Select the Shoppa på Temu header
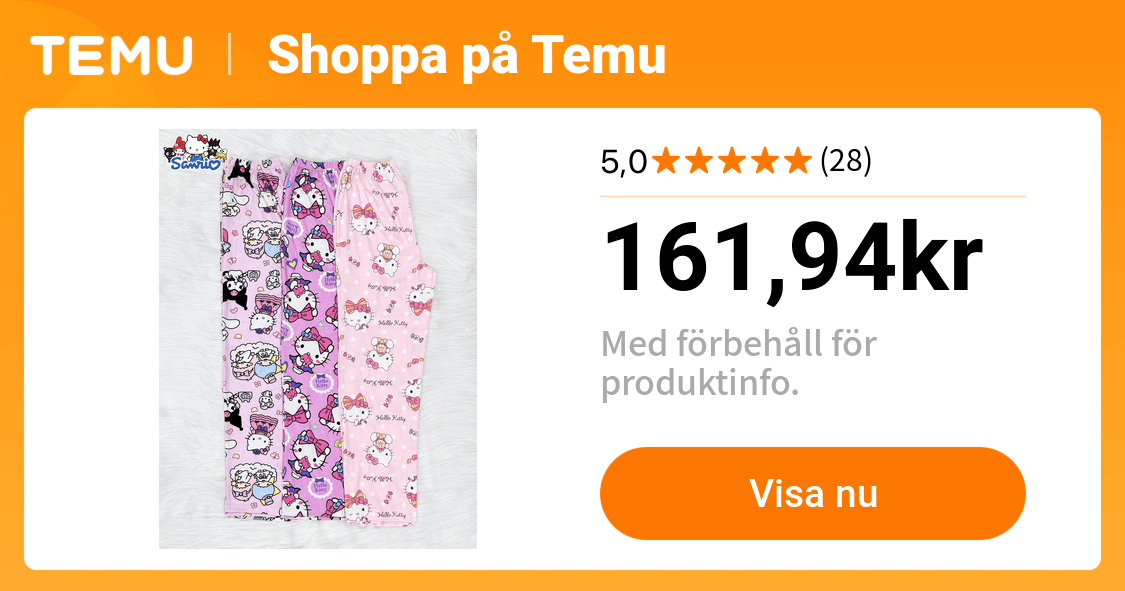This screenshot has height=591, width=1125. point(466,57)
